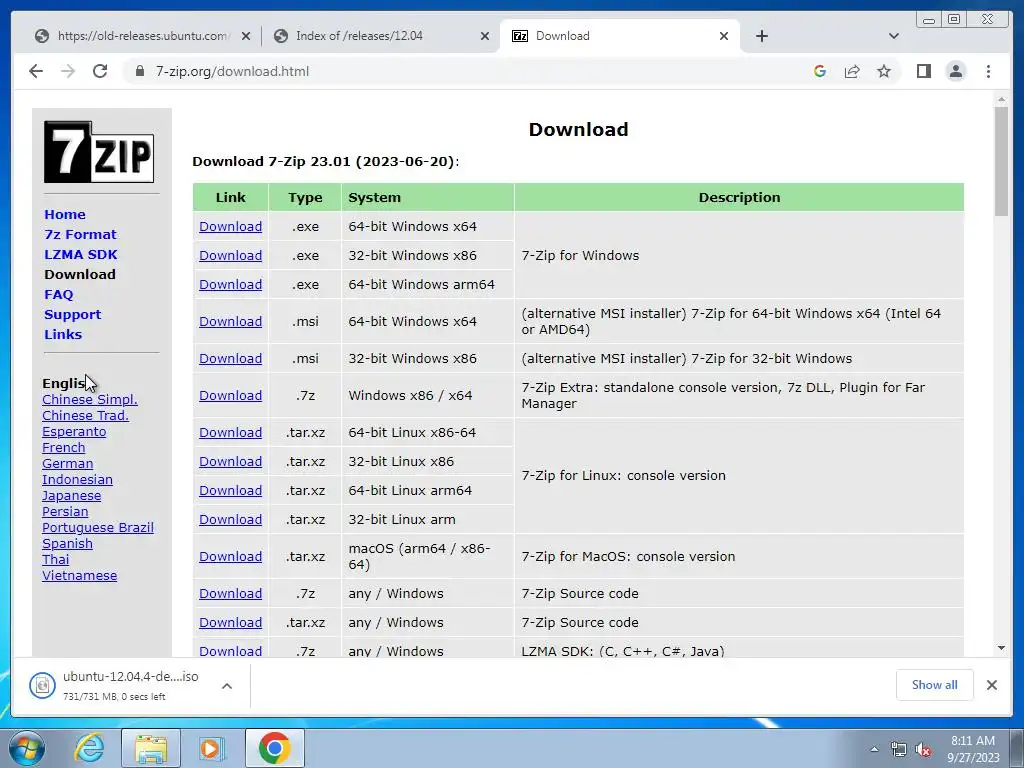Open the Chrome profile avatar

[955, 71]
